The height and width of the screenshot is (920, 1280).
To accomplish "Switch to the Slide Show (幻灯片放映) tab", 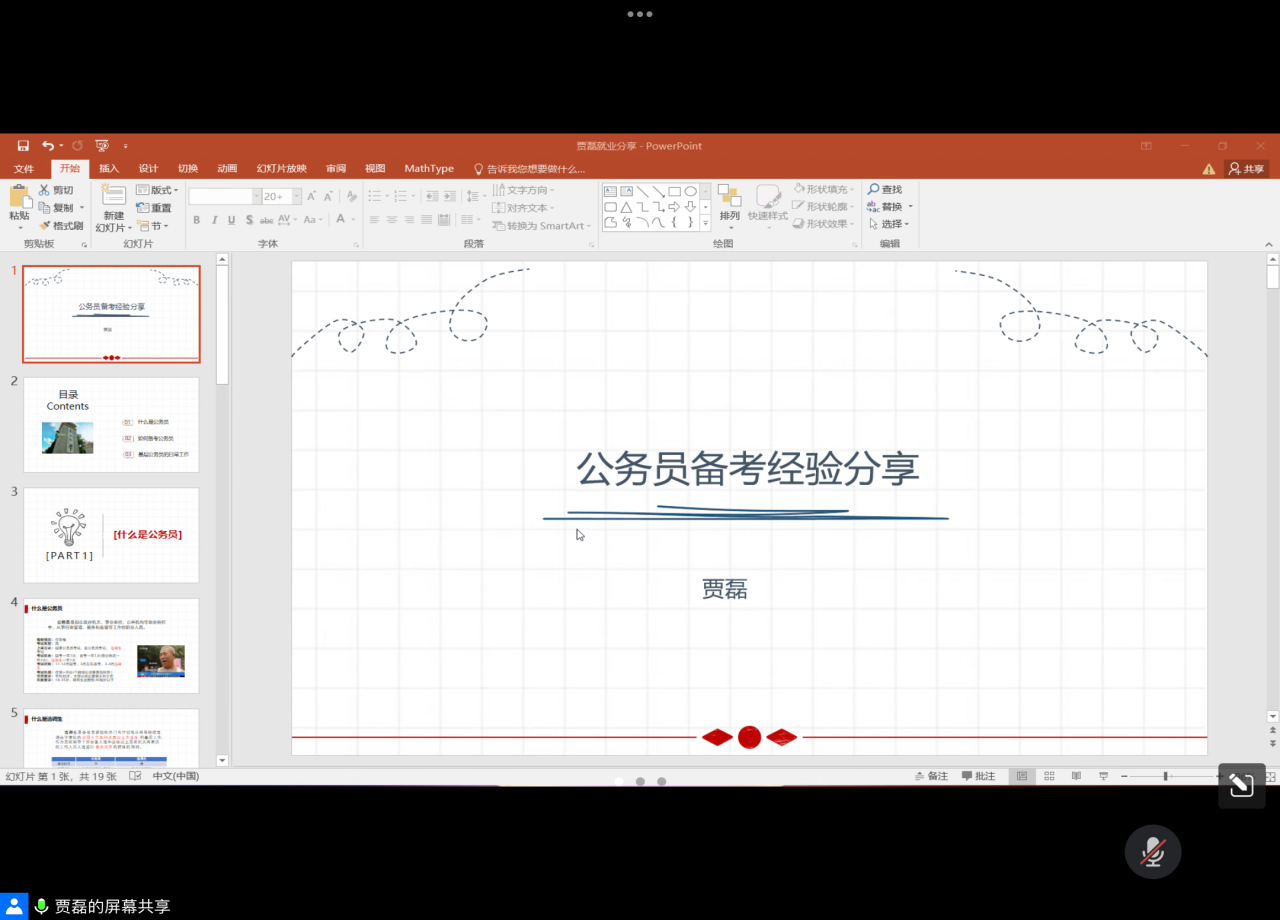I will coord(281,169).
